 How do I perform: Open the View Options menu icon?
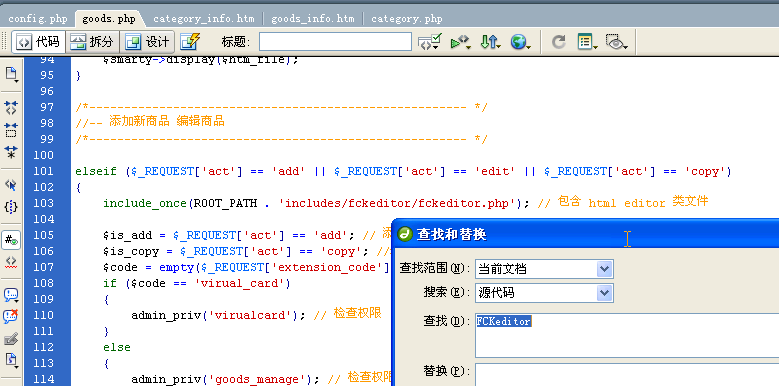587,42
